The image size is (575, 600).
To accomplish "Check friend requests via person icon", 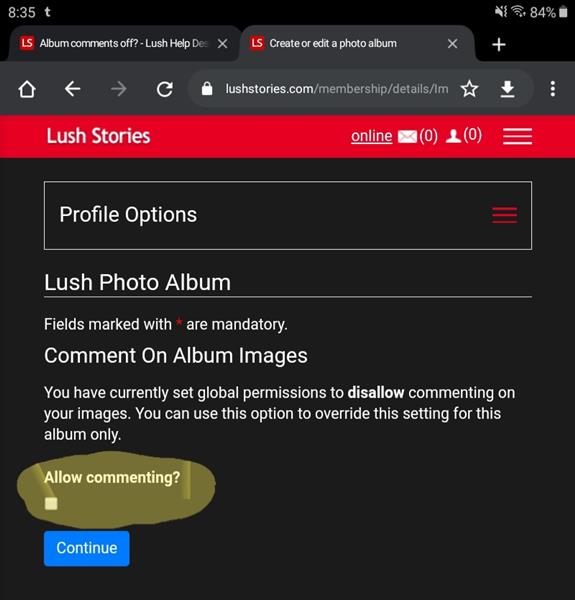I will click(x=453, y=136).
